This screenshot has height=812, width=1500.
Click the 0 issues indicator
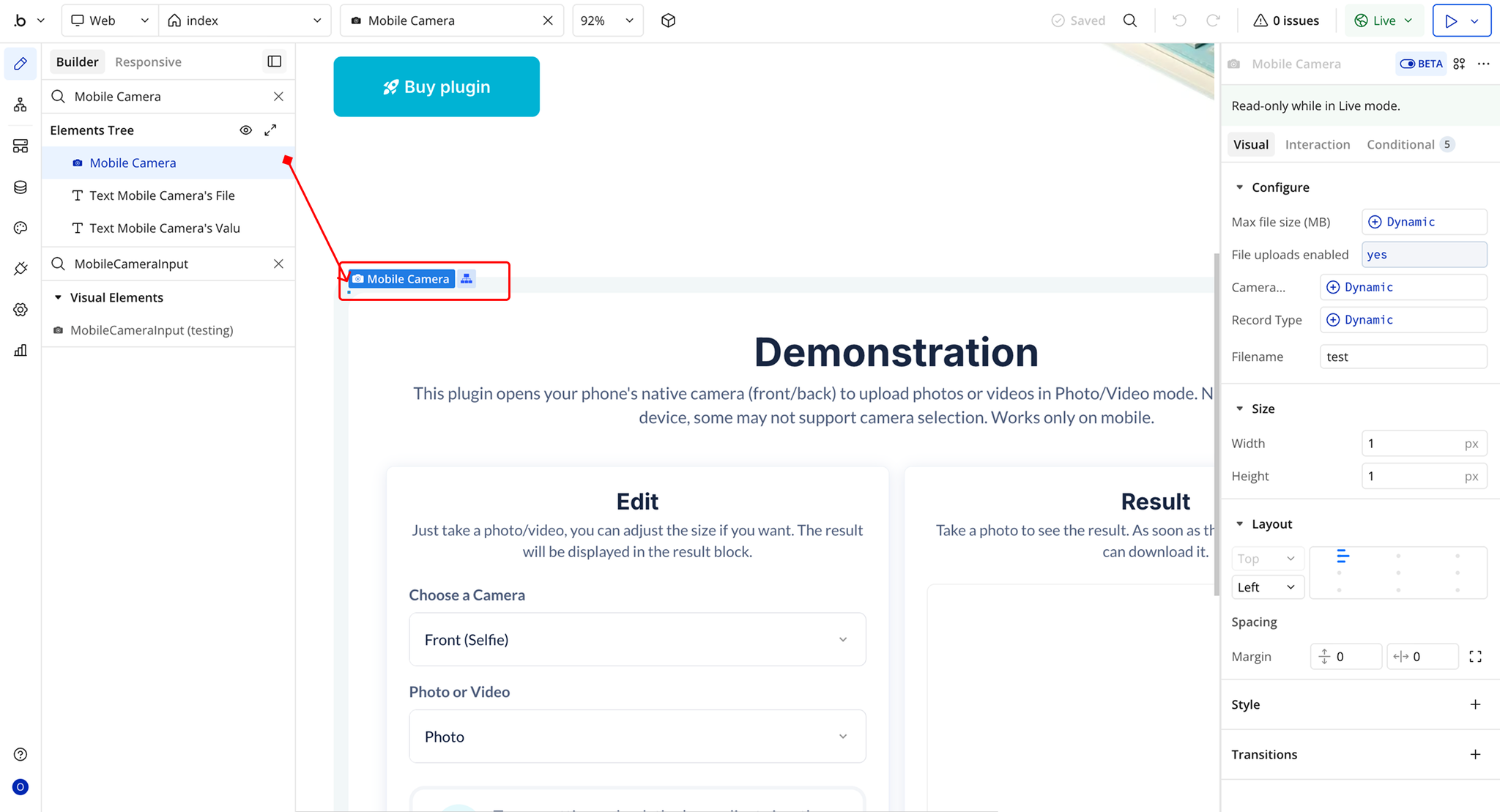tap(1286, 21)
